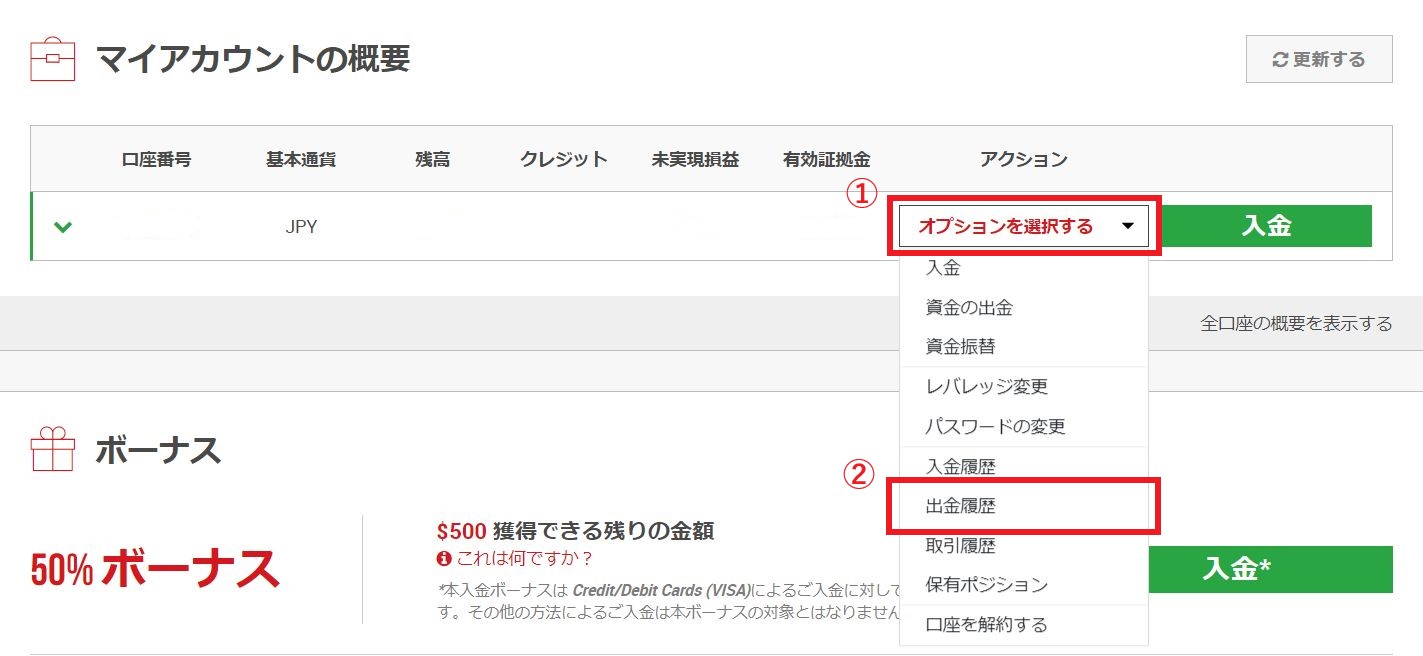The width and height of the screenshot is (1423, 656).
Task: Select 入金 from the options menu
Action: click(x=943, y=268)
